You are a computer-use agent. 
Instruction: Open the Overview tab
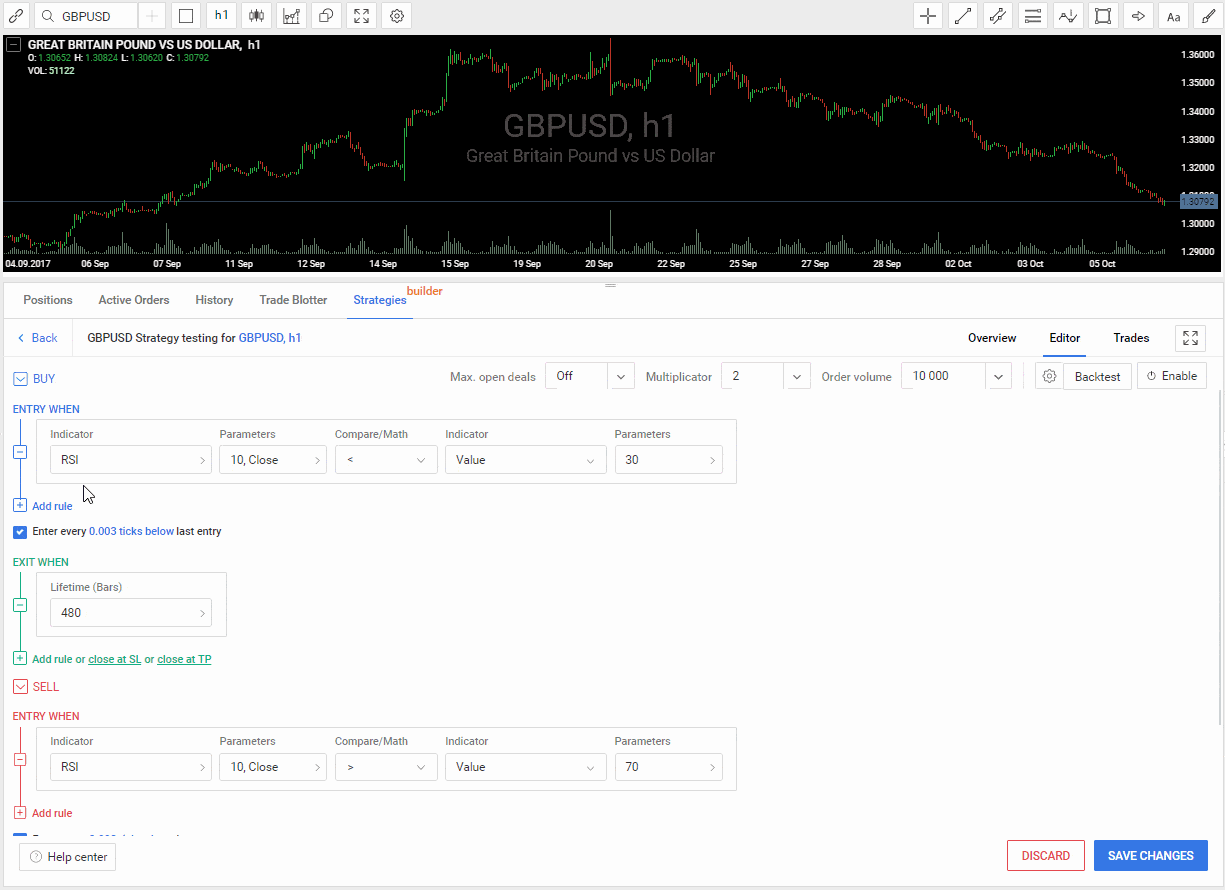[992, 338]
